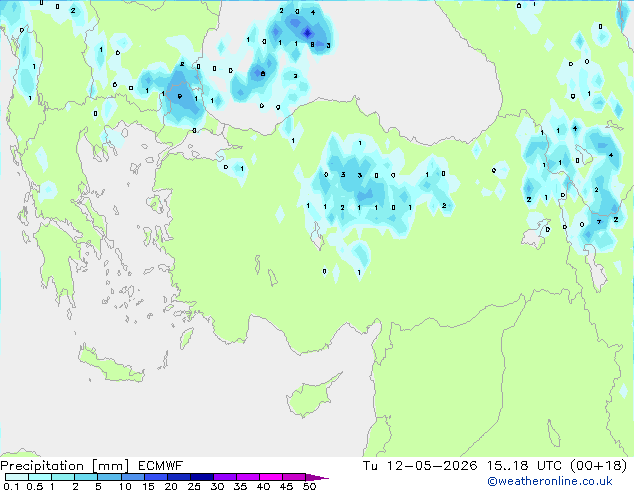Click the Crete island on the map
Screen dimensions: 634x490
(x=111, y=364)
